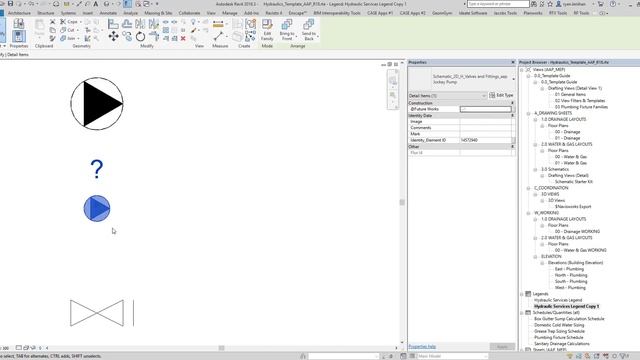This screenshot has width=640, height=360.
Task: Click the large black jockey pump symbol
Action: tap(97, 104)
